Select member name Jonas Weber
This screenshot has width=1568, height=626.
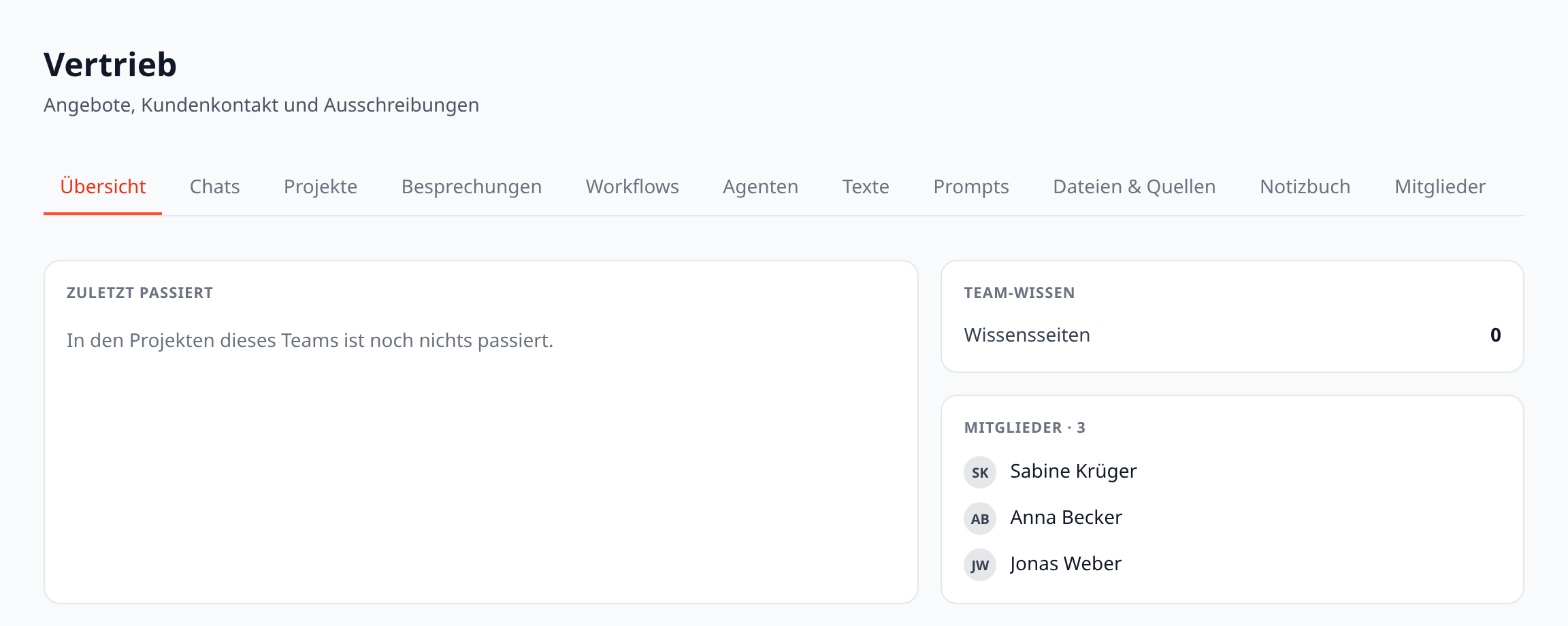[1066, 563]
